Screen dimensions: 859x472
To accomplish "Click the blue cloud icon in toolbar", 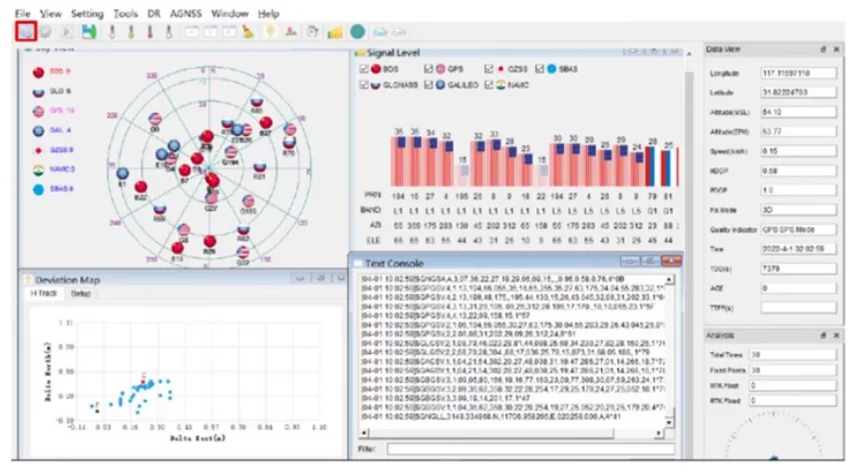I will click(x=380, y=32).
